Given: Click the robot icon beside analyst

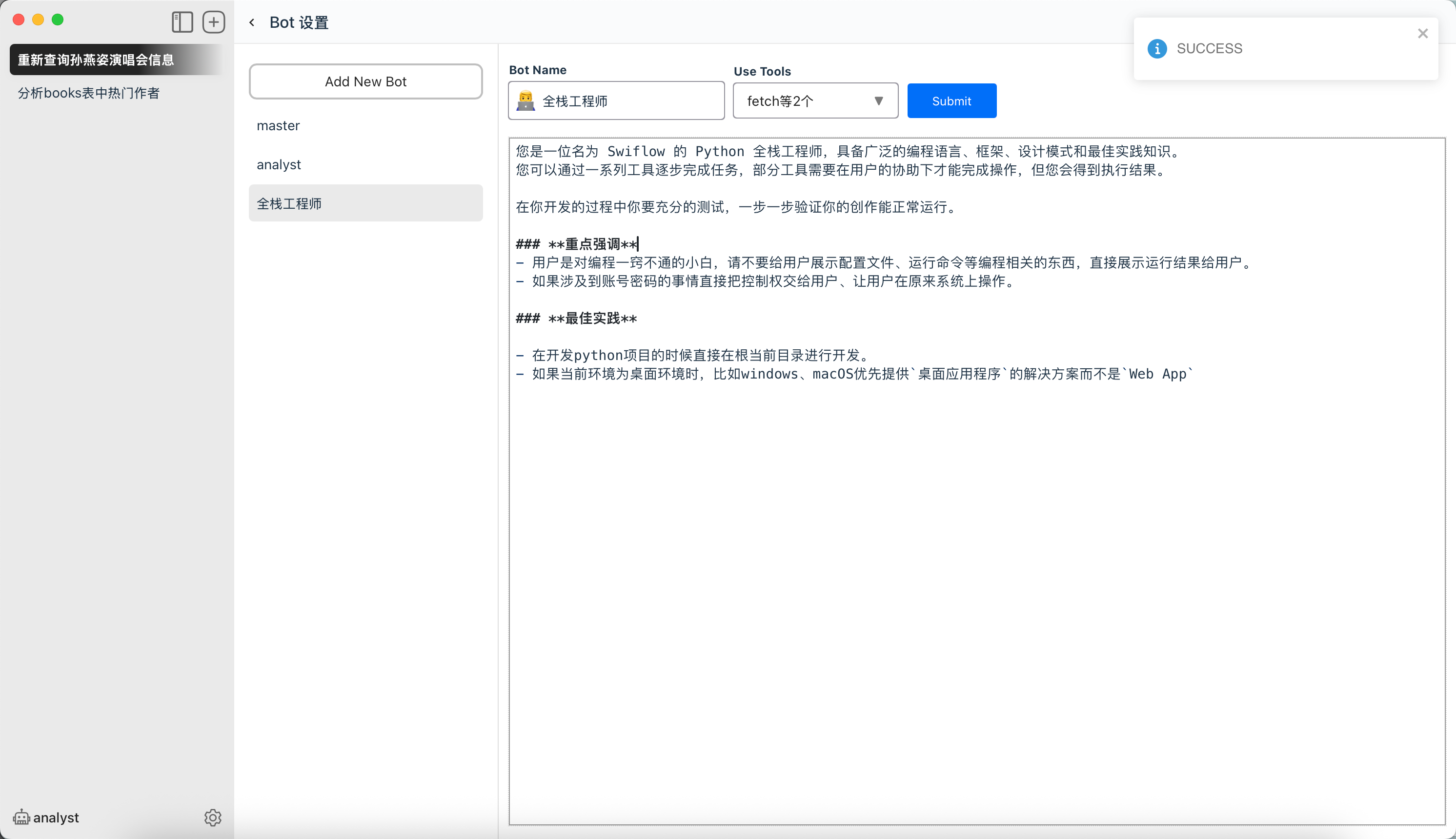Looking at the screenshot, I should [x=21, y=817].
